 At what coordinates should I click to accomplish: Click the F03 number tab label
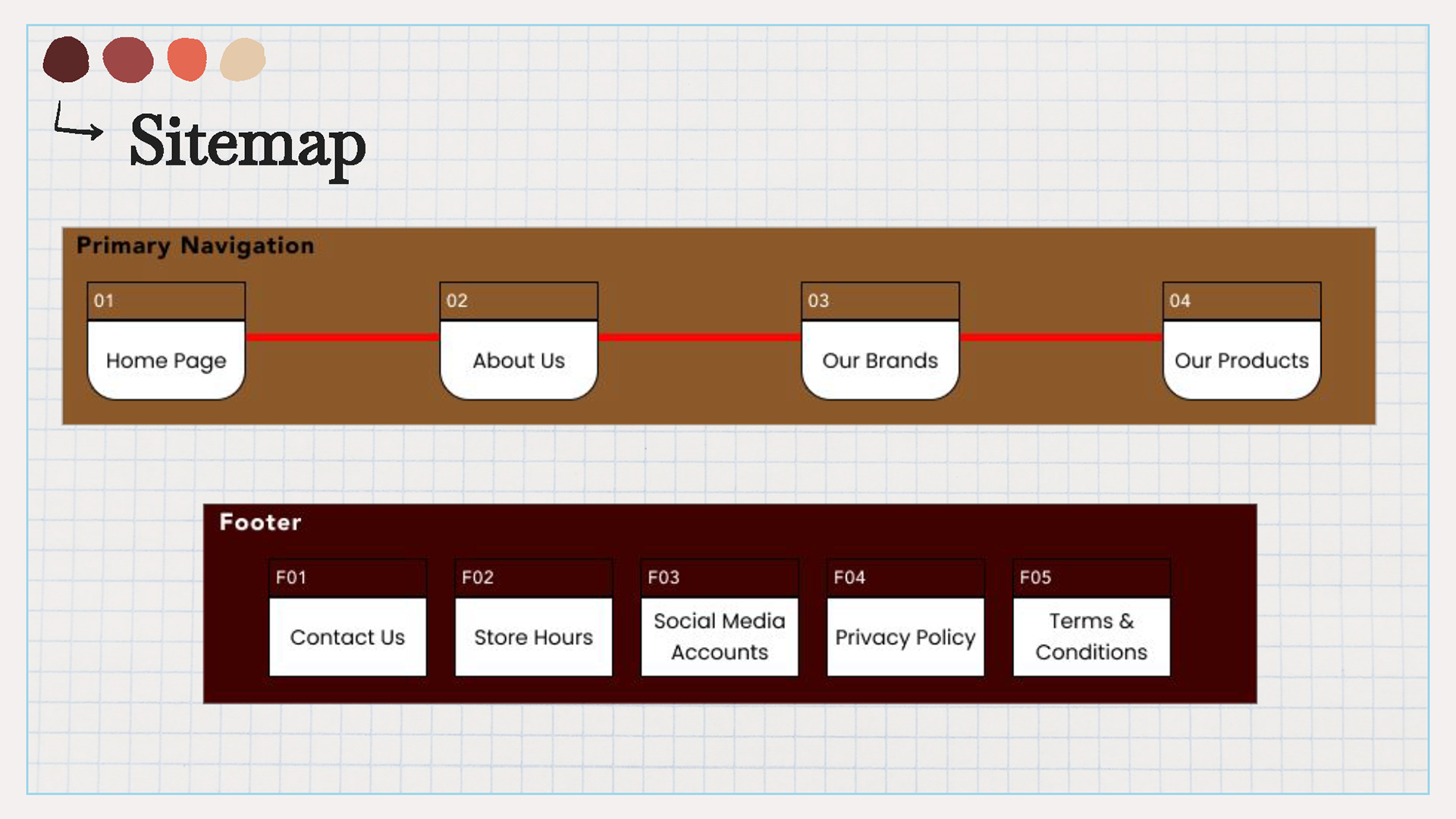(664, 578)
